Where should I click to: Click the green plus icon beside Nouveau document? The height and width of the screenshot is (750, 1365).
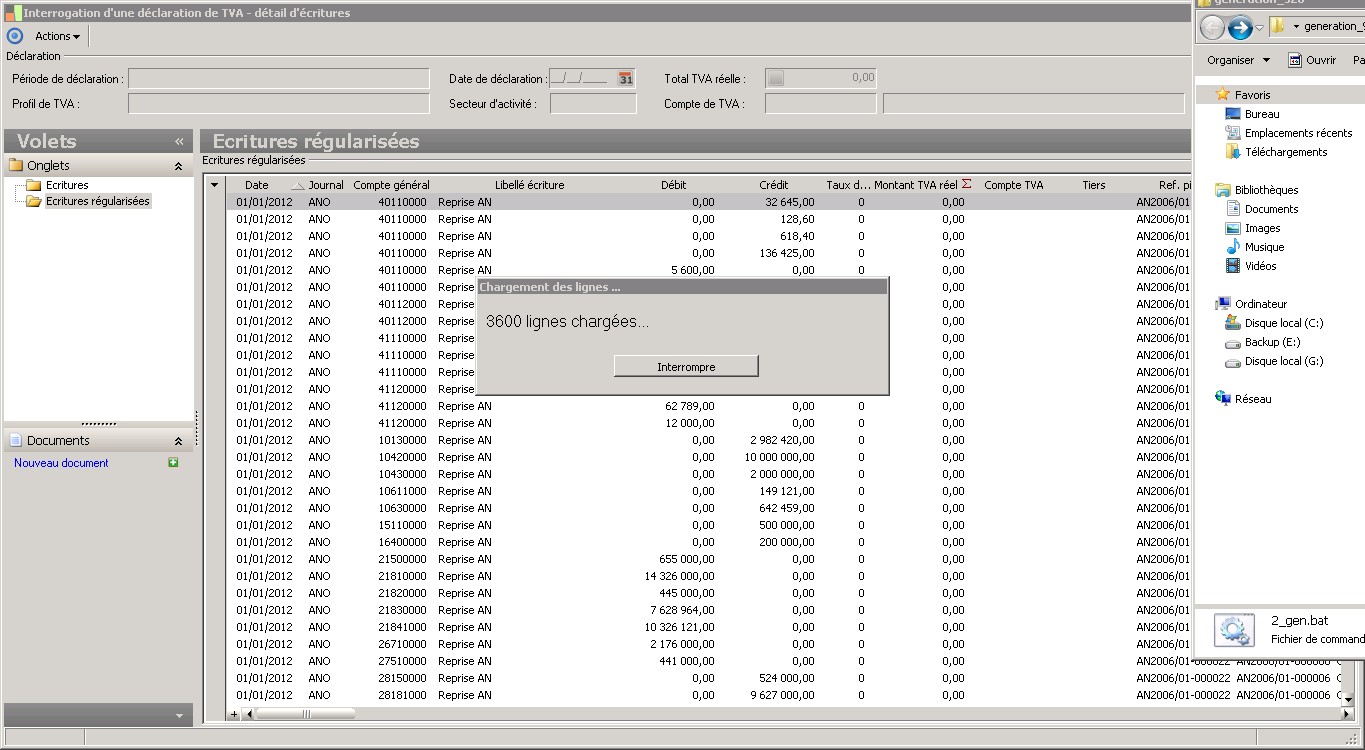tap(173, 463)
